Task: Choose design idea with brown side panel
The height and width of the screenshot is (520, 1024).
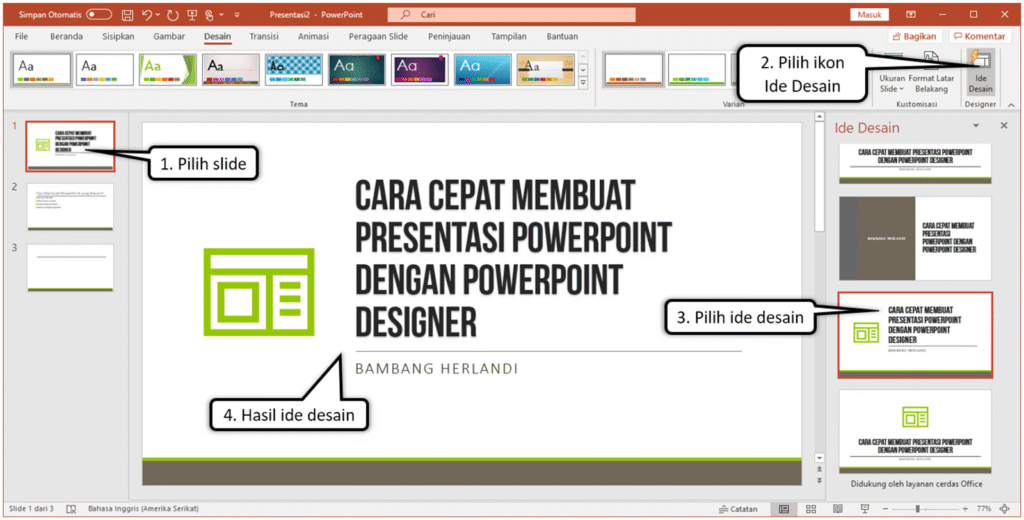Action: (x=915, y=238)
